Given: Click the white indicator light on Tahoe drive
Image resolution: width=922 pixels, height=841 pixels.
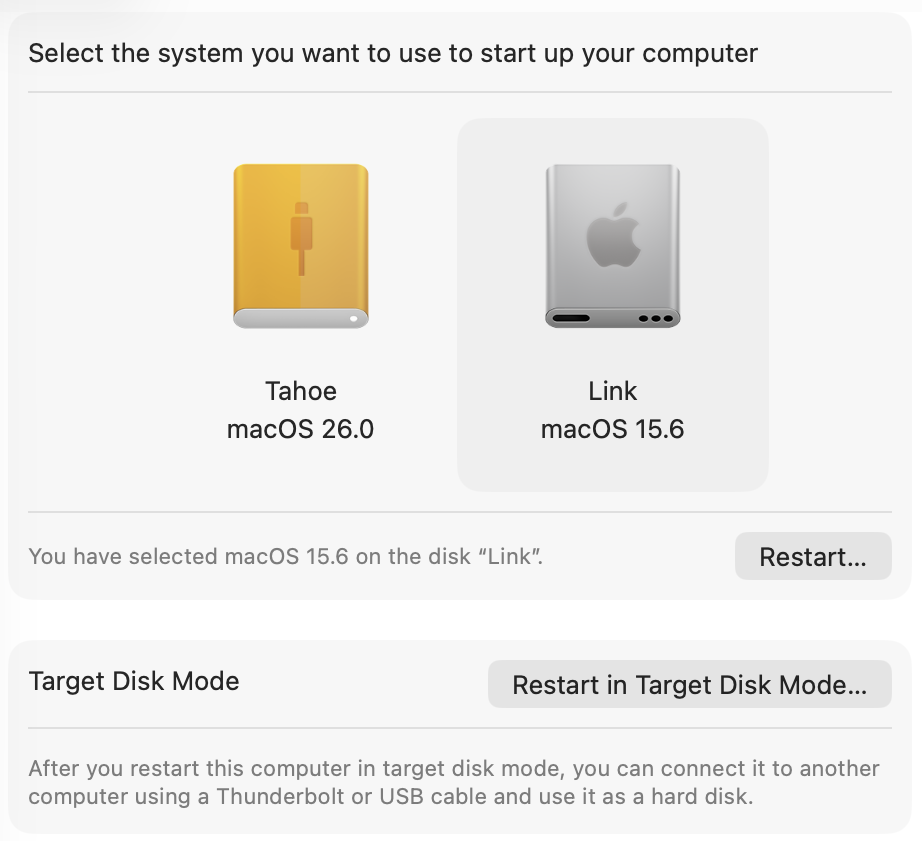Looking at the screenshot, I should (x=353, y=319).
